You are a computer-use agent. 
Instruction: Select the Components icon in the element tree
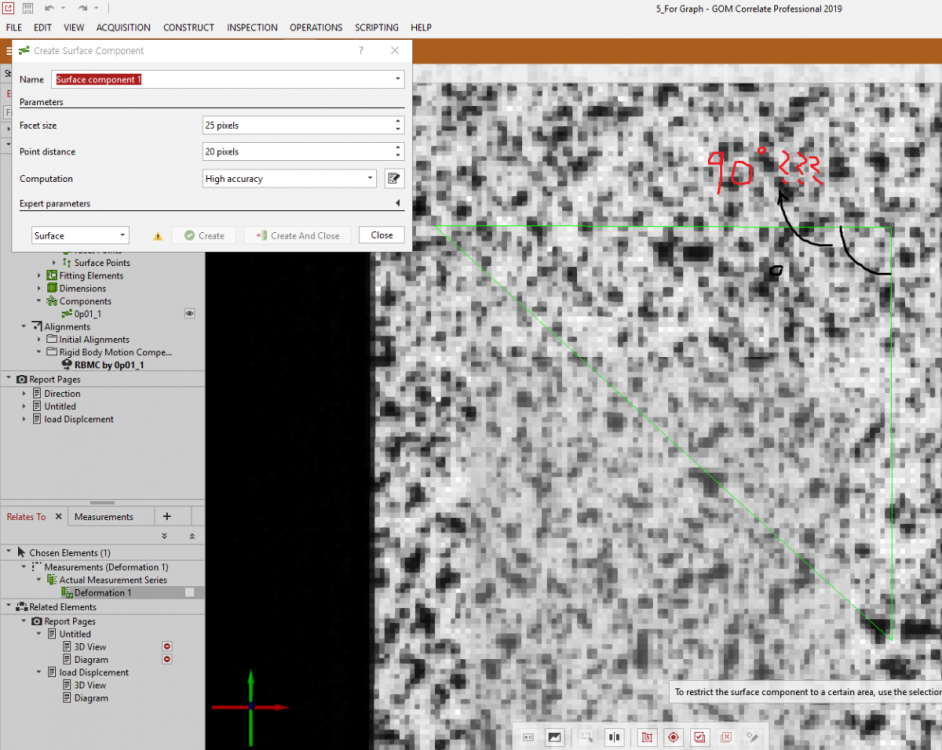pyautogui.click(x=52, y=301)
